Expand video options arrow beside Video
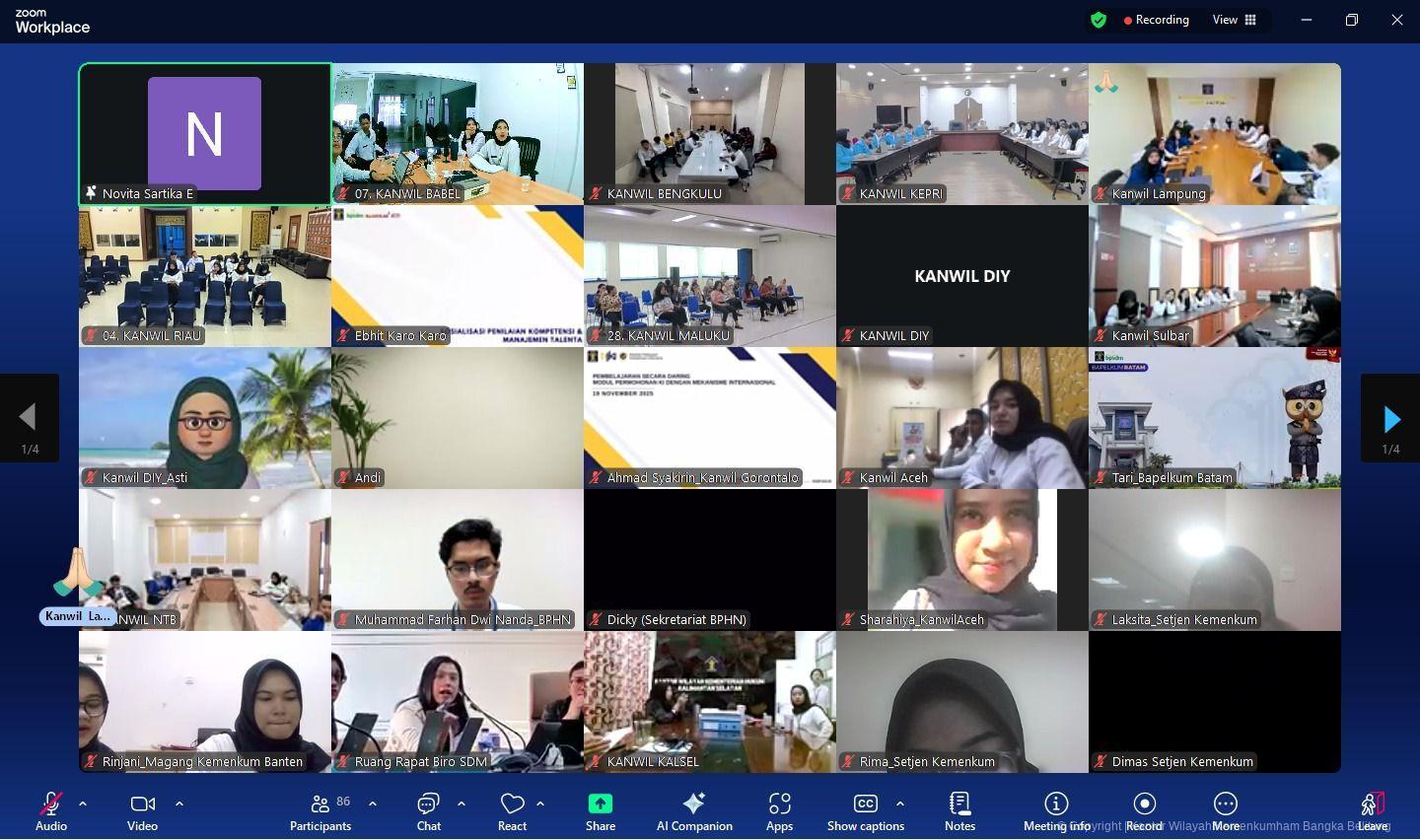 (x=179, y=804)
